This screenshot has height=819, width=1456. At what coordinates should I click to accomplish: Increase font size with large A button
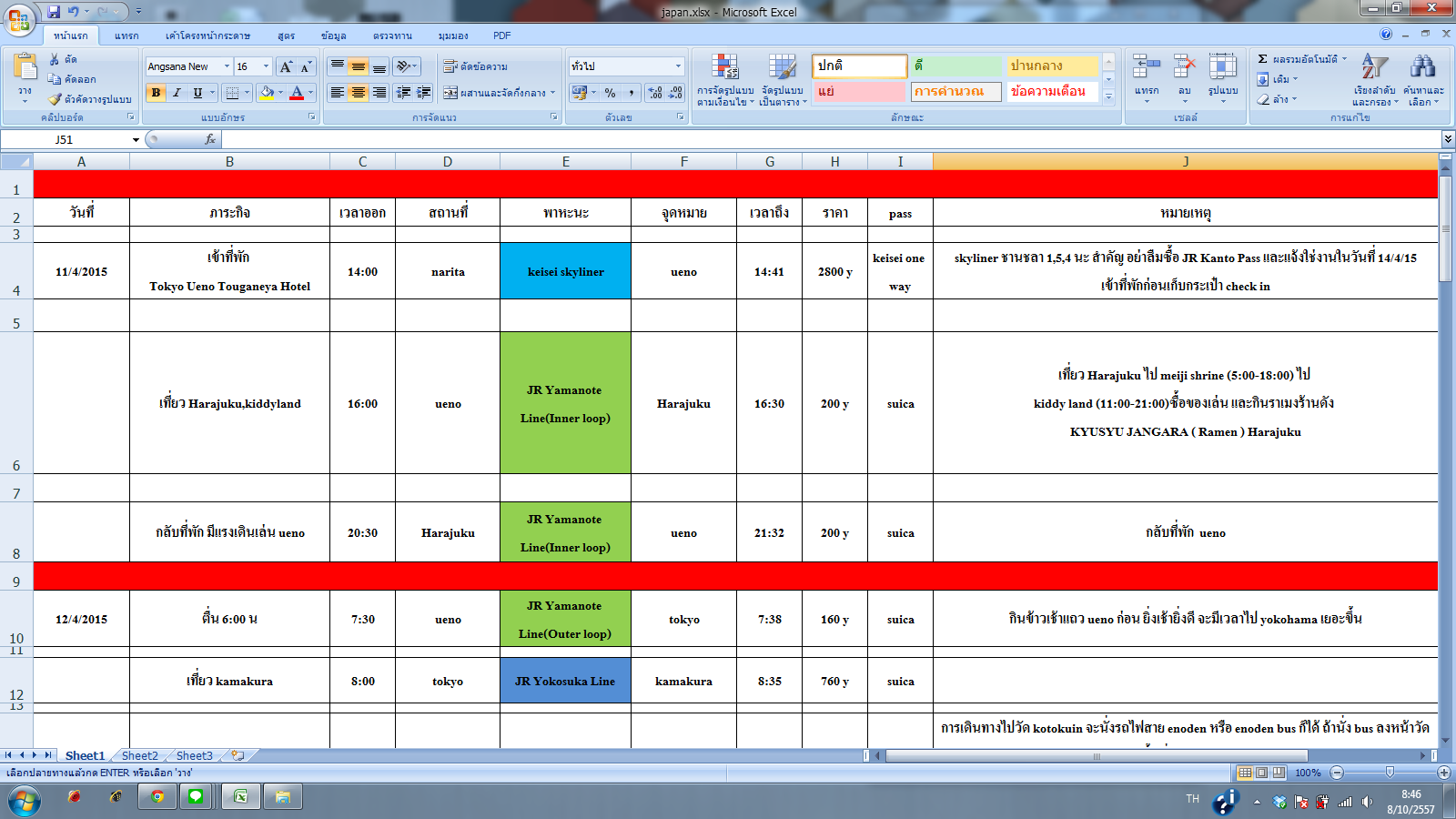point(286,66)
